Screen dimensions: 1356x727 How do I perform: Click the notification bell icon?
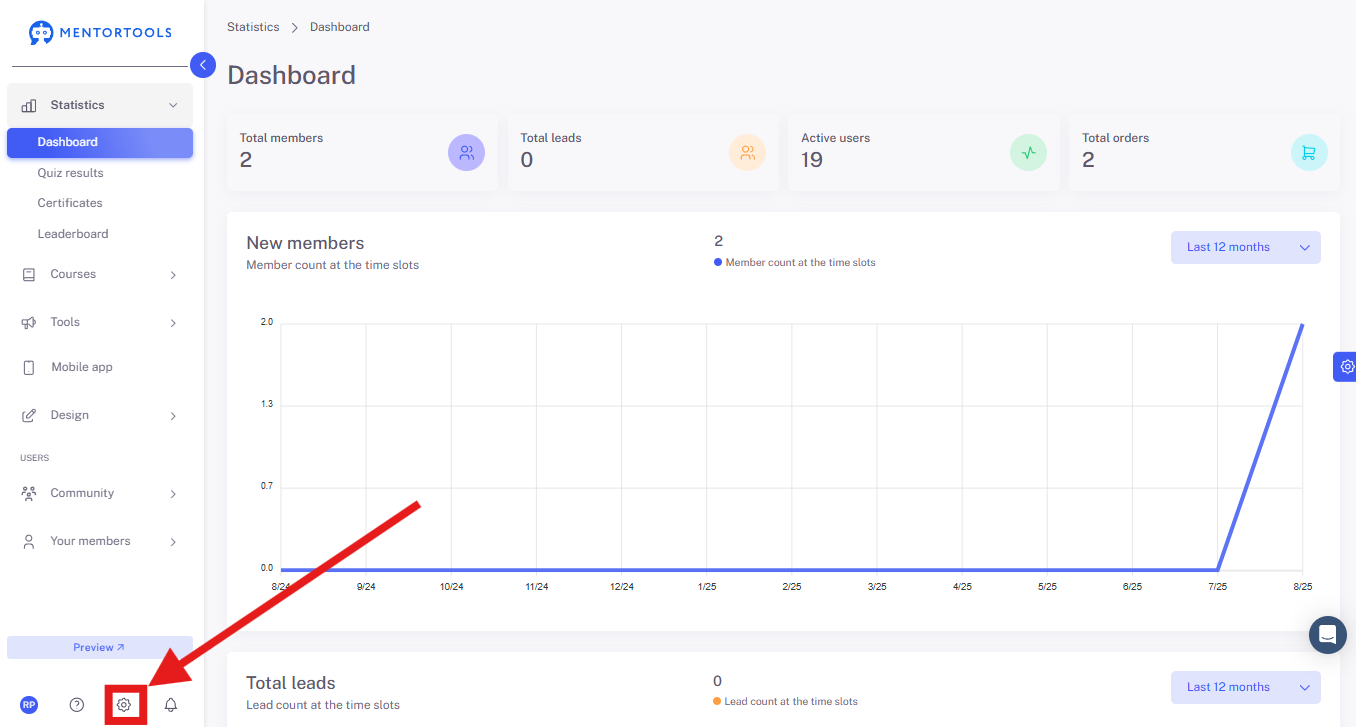coord(171,705)
